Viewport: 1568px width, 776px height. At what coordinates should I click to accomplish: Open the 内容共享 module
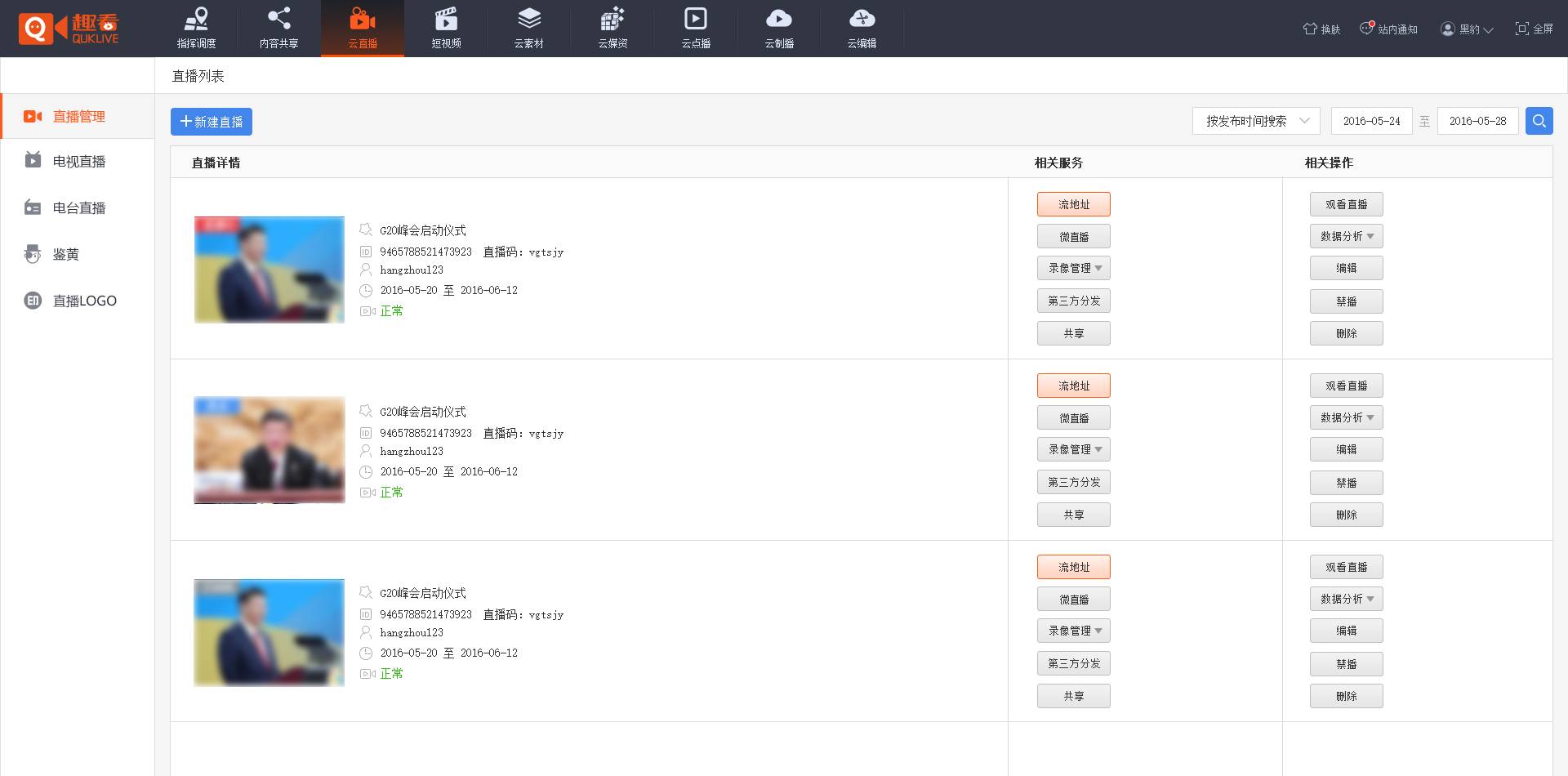(279, 29)
